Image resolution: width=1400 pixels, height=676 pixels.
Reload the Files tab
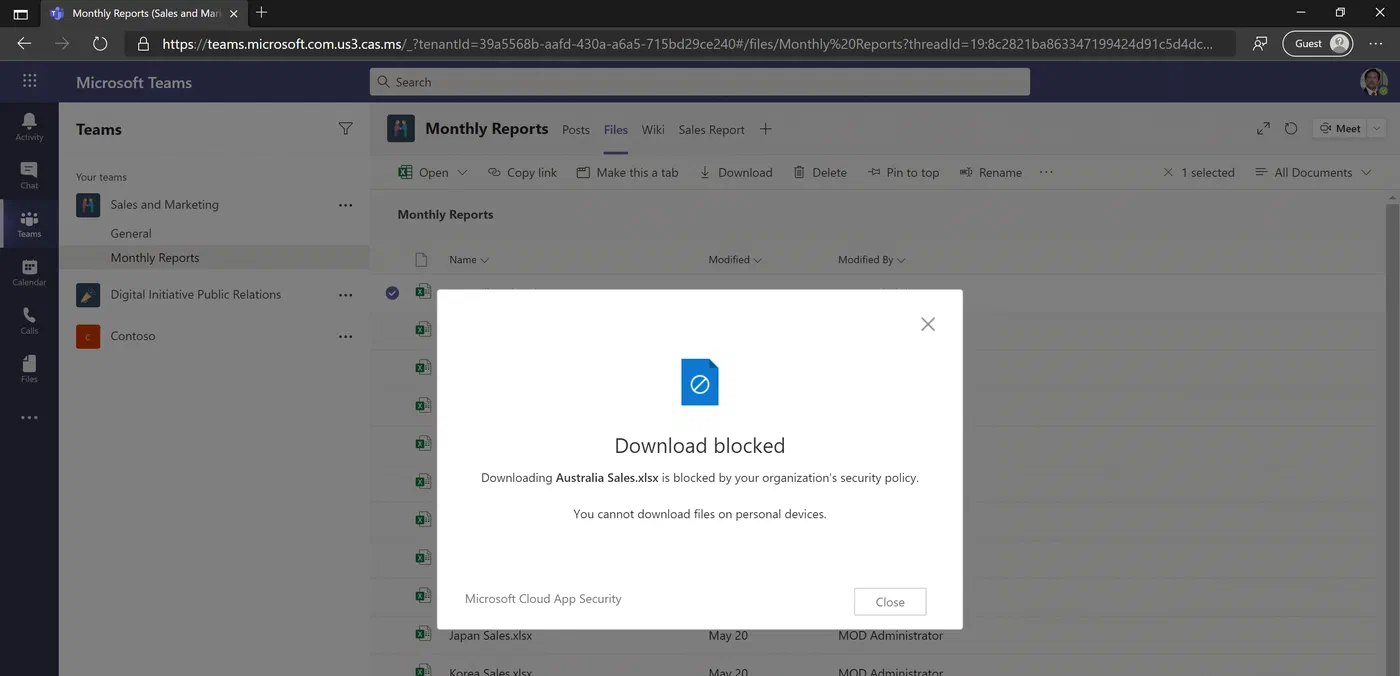click(x=1291, y=129)
